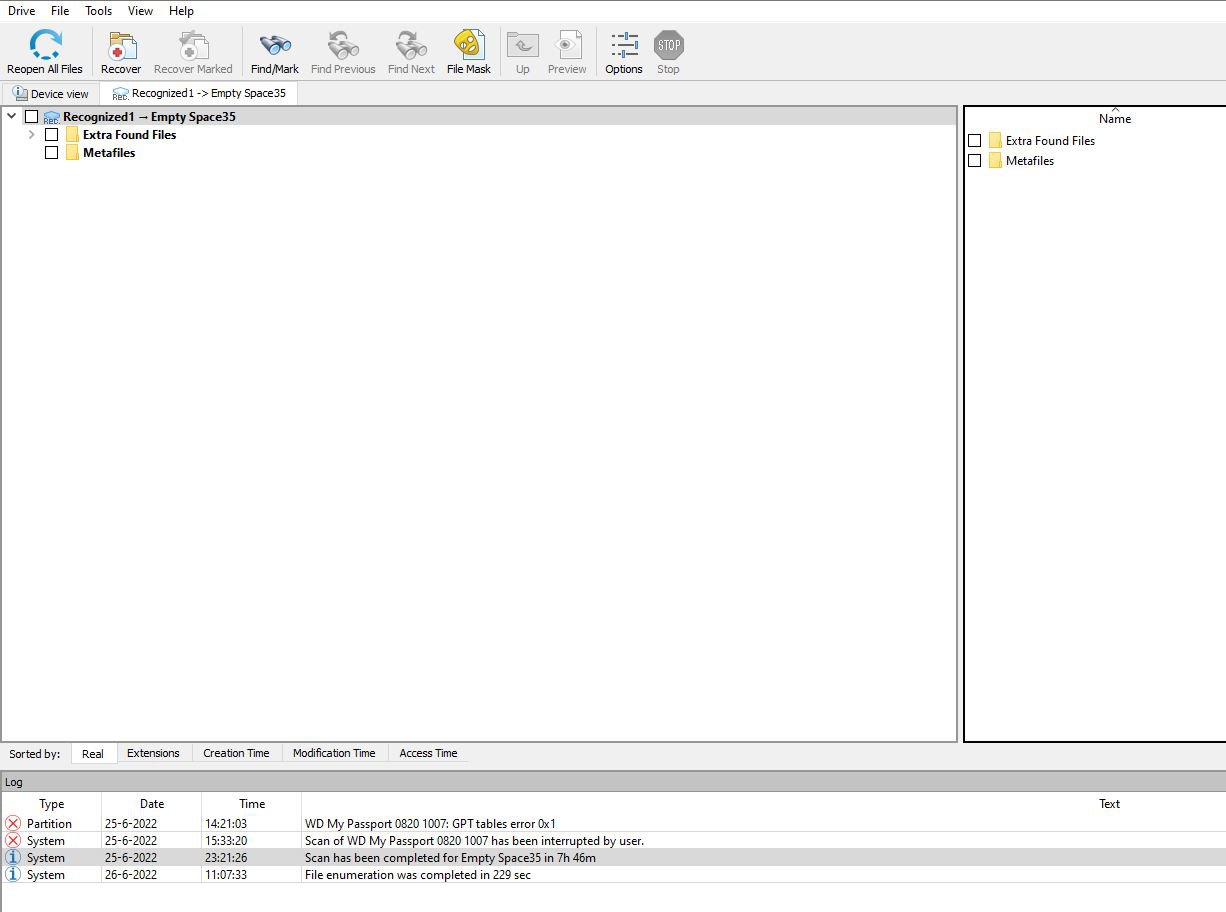Click the Find Previous icon

[343, 45]
